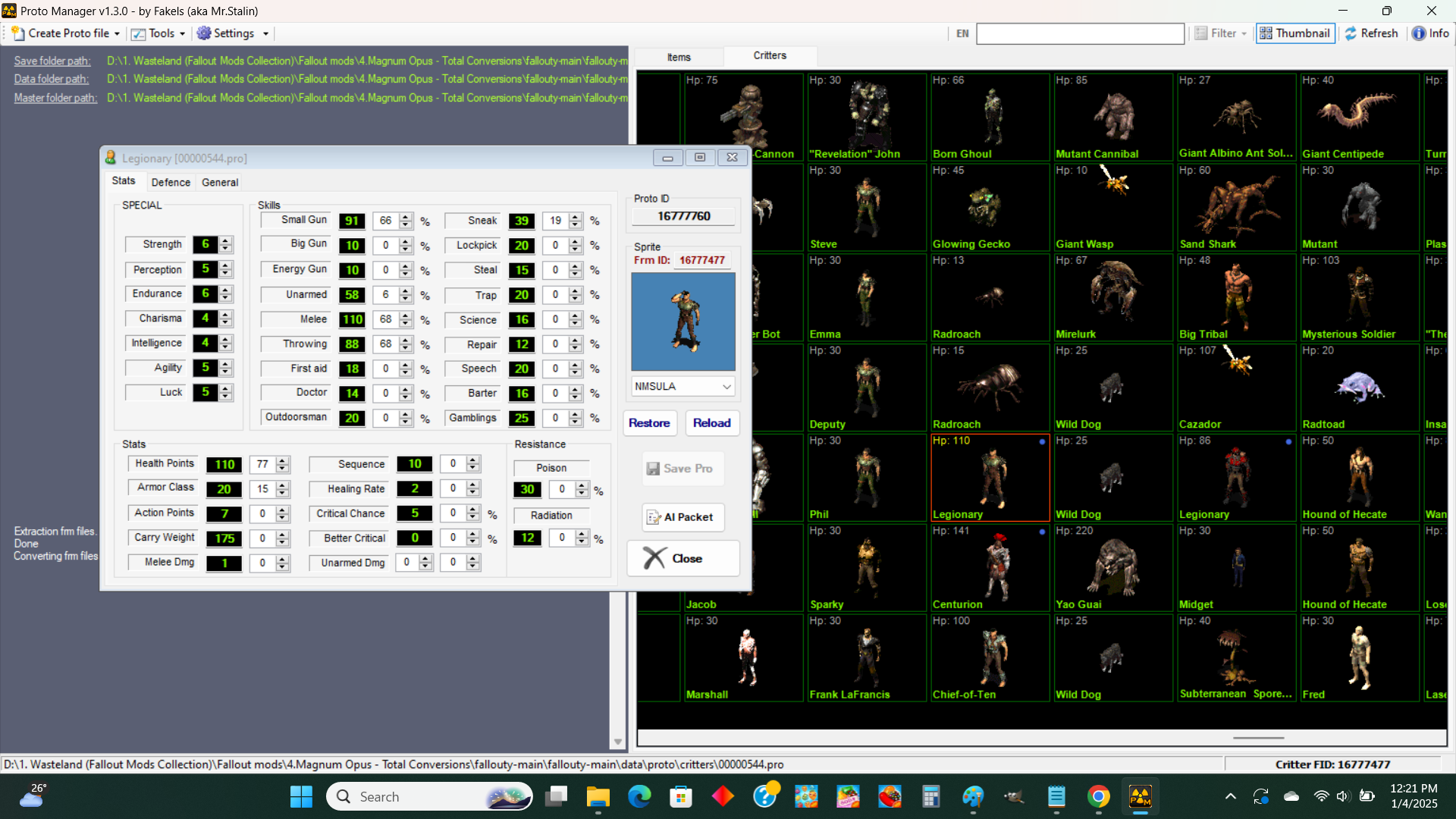Open the Defence tab in Legionary window
Image resolution: width=1456 pixels, height=819 pixels.
171,182
